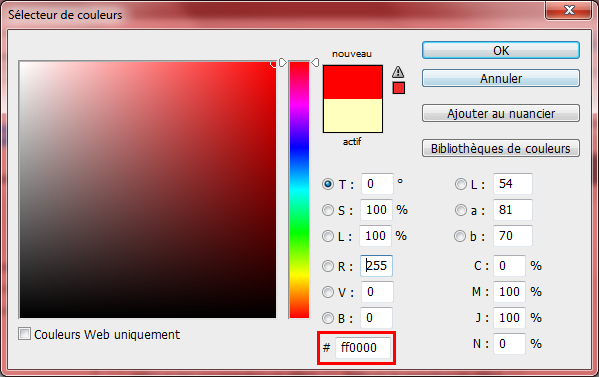Image resolution: width=599 pixels, height=377 pixels.
Task: Click the circular color picker marker
Action: click(x=274, y=64)
